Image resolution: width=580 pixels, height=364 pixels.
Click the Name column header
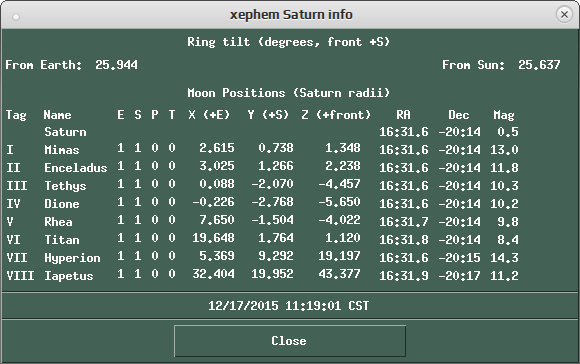click(x=57, y=115)
